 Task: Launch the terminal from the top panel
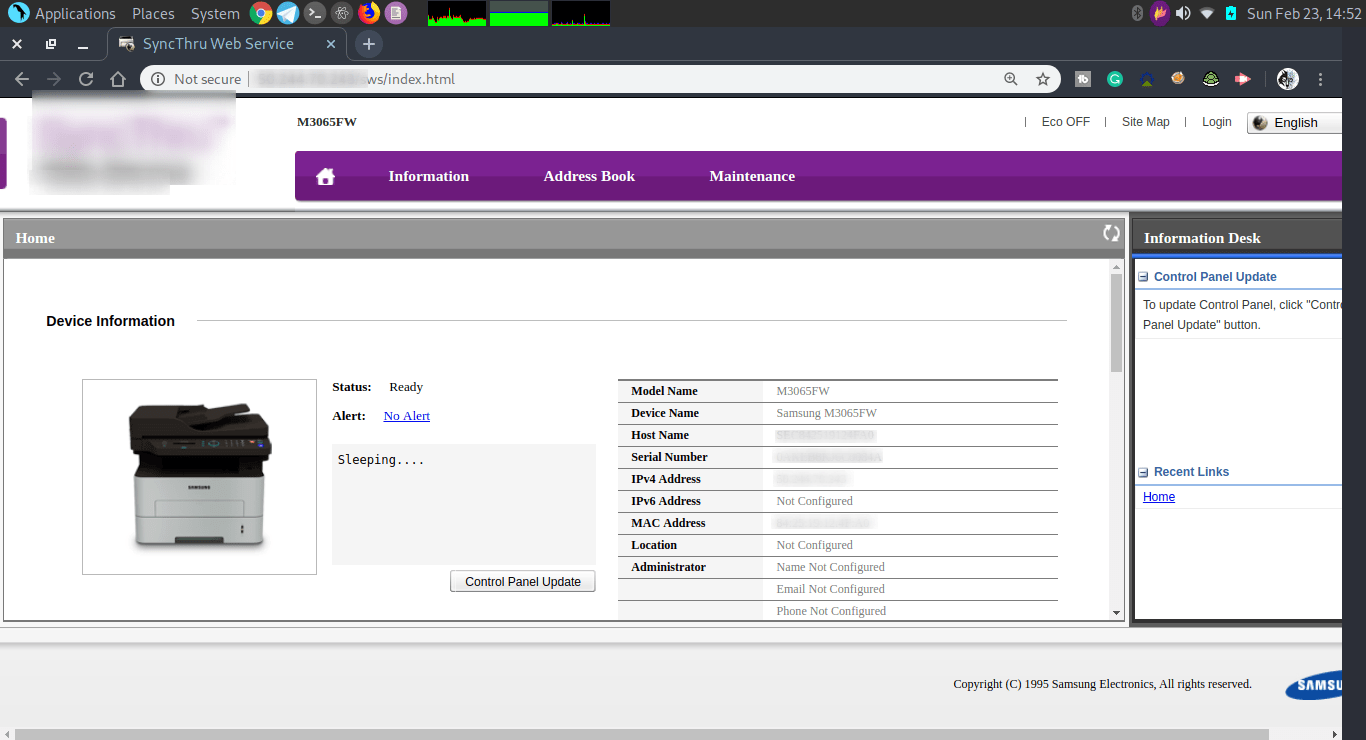click(315, 13)
